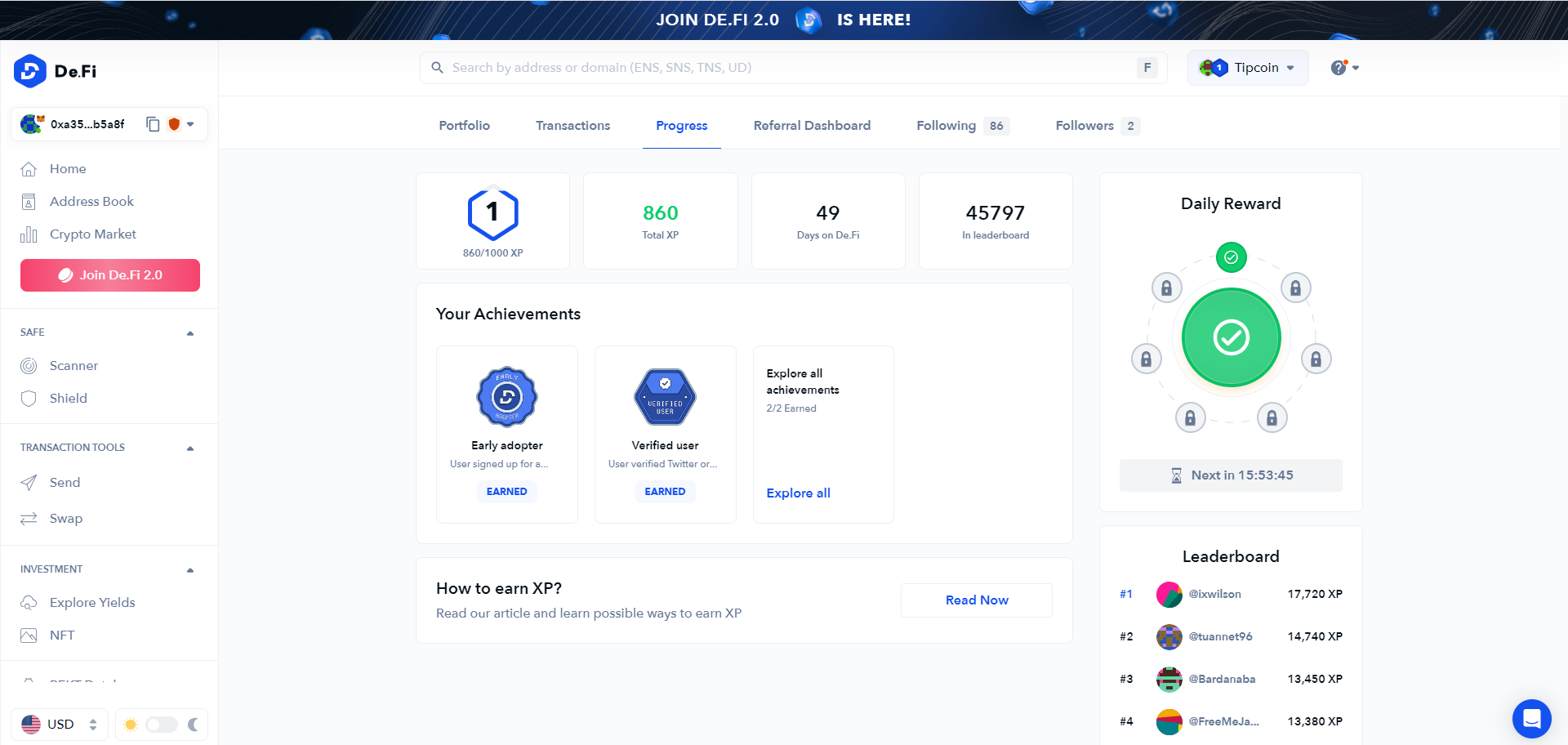Open the Tipcoin network dropdown

pos(1248,68)
